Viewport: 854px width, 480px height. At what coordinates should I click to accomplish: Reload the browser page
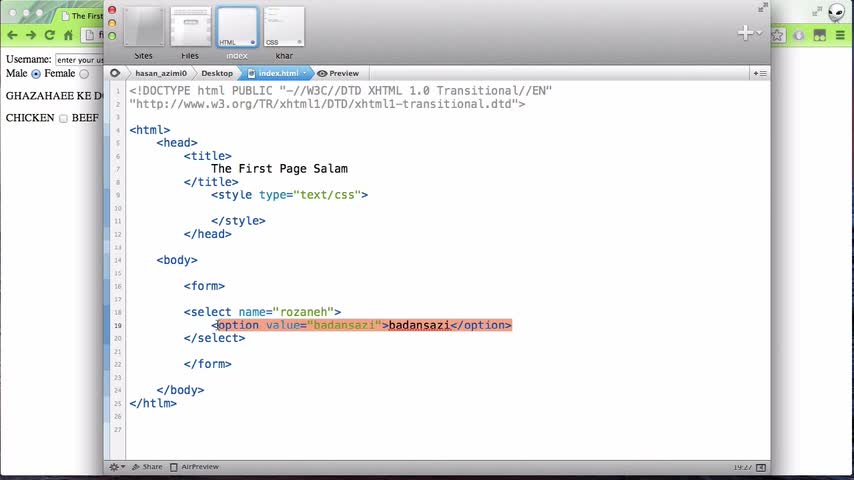pyautogui.click(x=50, y=35)
